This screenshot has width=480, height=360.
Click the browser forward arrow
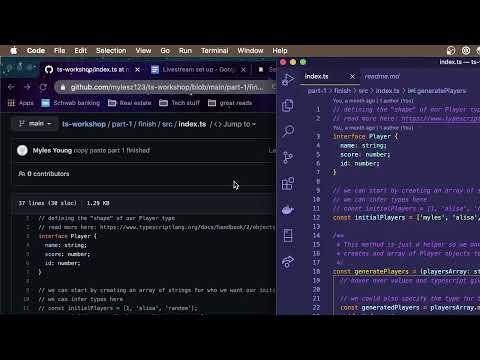pyautogui.click(x=27, y=87)
